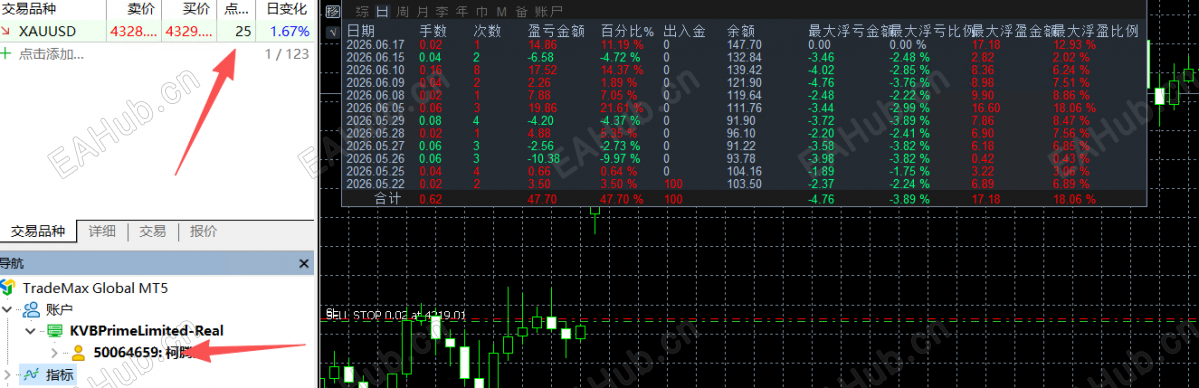Switch to the 详细 tab
The height and width of the screenshot is (388, 1199).
(x=102, y=231)
